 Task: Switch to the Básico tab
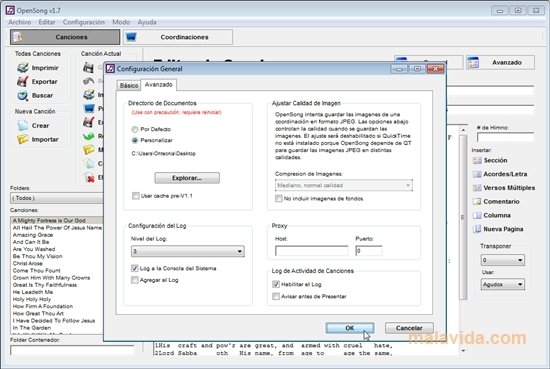point(129,86)
